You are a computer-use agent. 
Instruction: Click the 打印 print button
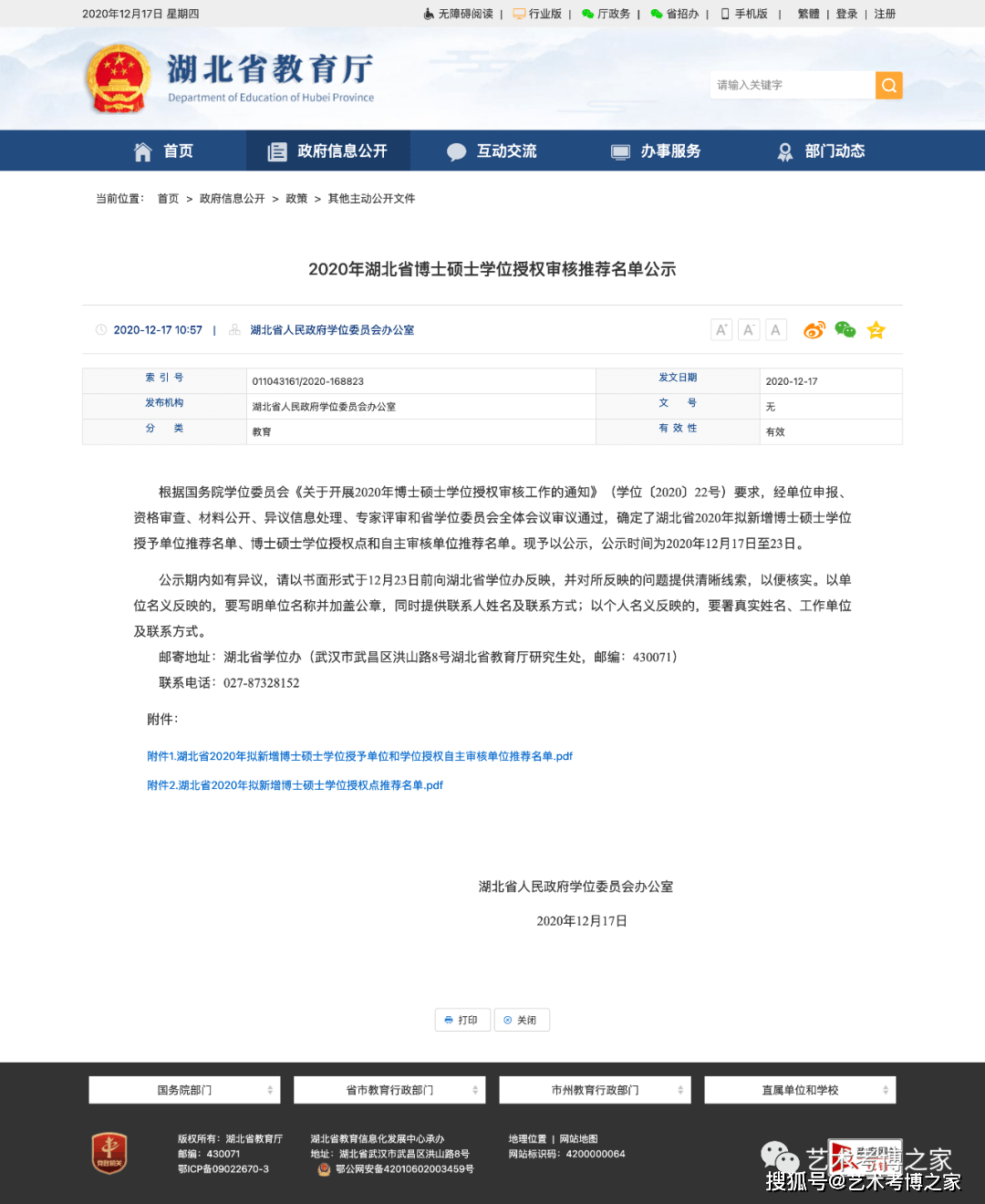click(462, 1019)
